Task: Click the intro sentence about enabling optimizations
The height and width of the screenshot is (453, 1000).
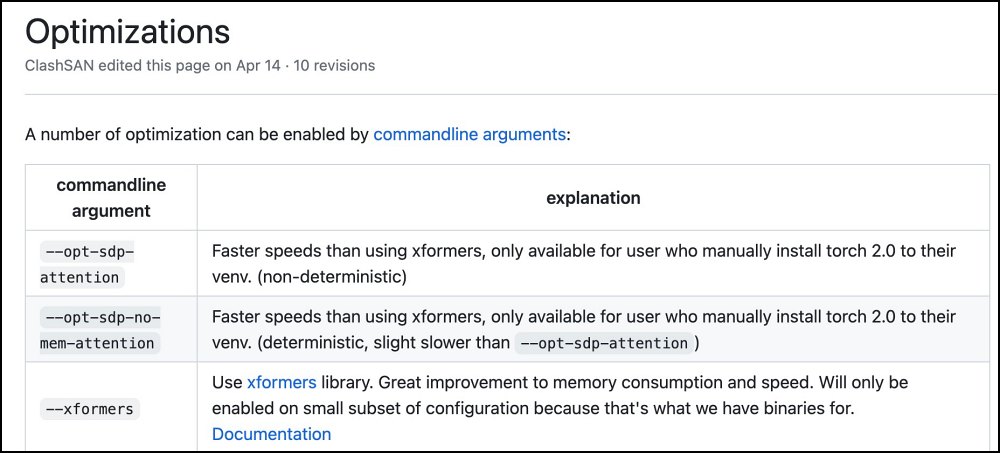Action: [197, 134]
